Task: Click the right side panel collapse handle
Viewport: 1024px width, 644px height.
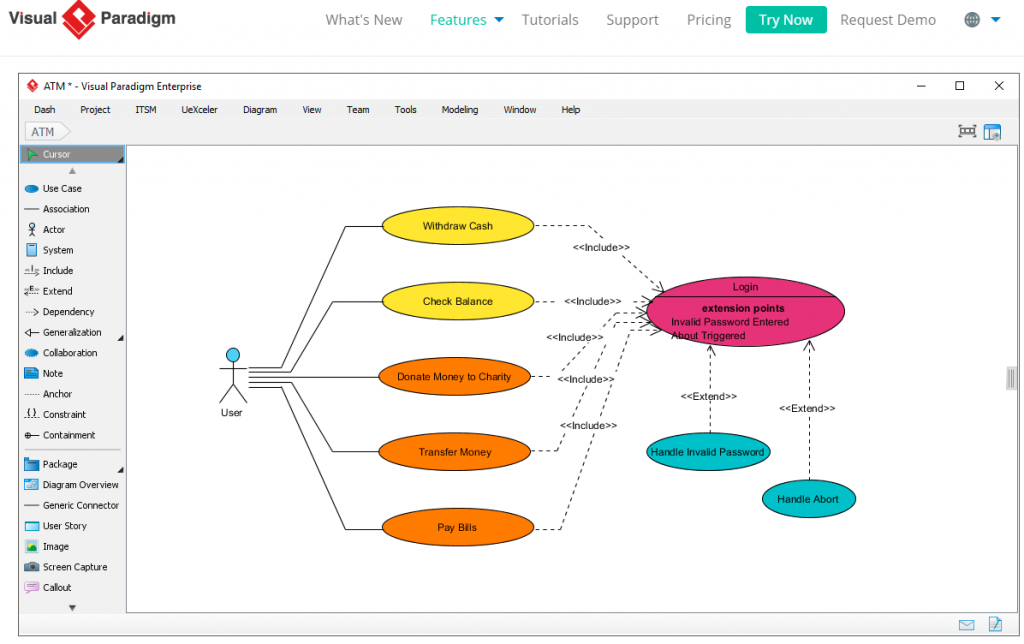Action: (x=1011, y=378)
